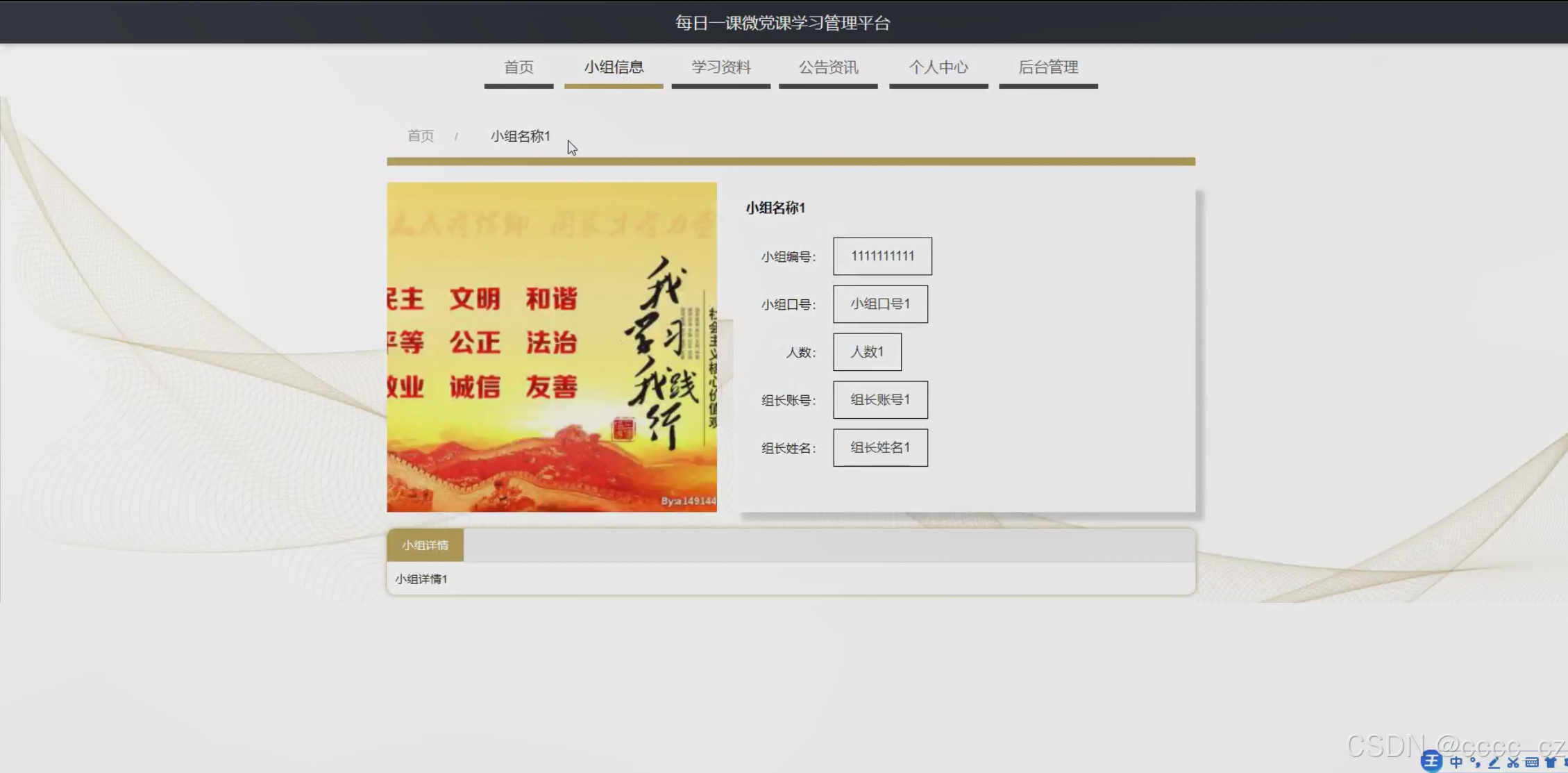The image size is (1568, 773).
Task: Click the IME logo icon (王)
Action: point(1431,761)
